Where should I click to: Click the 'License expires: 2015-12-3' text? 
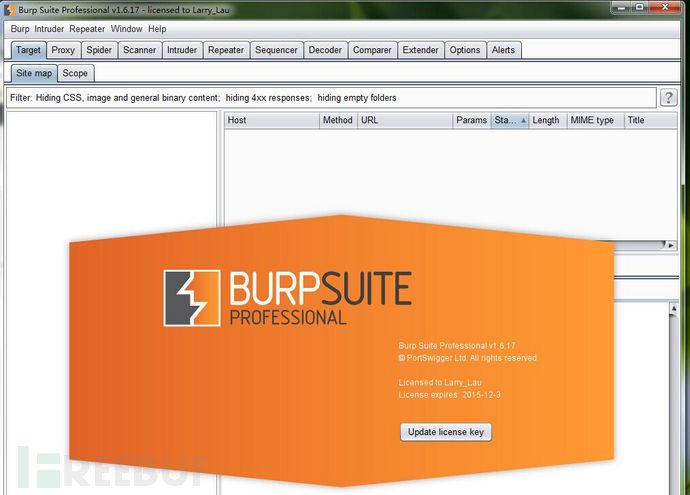click(449, 395)
